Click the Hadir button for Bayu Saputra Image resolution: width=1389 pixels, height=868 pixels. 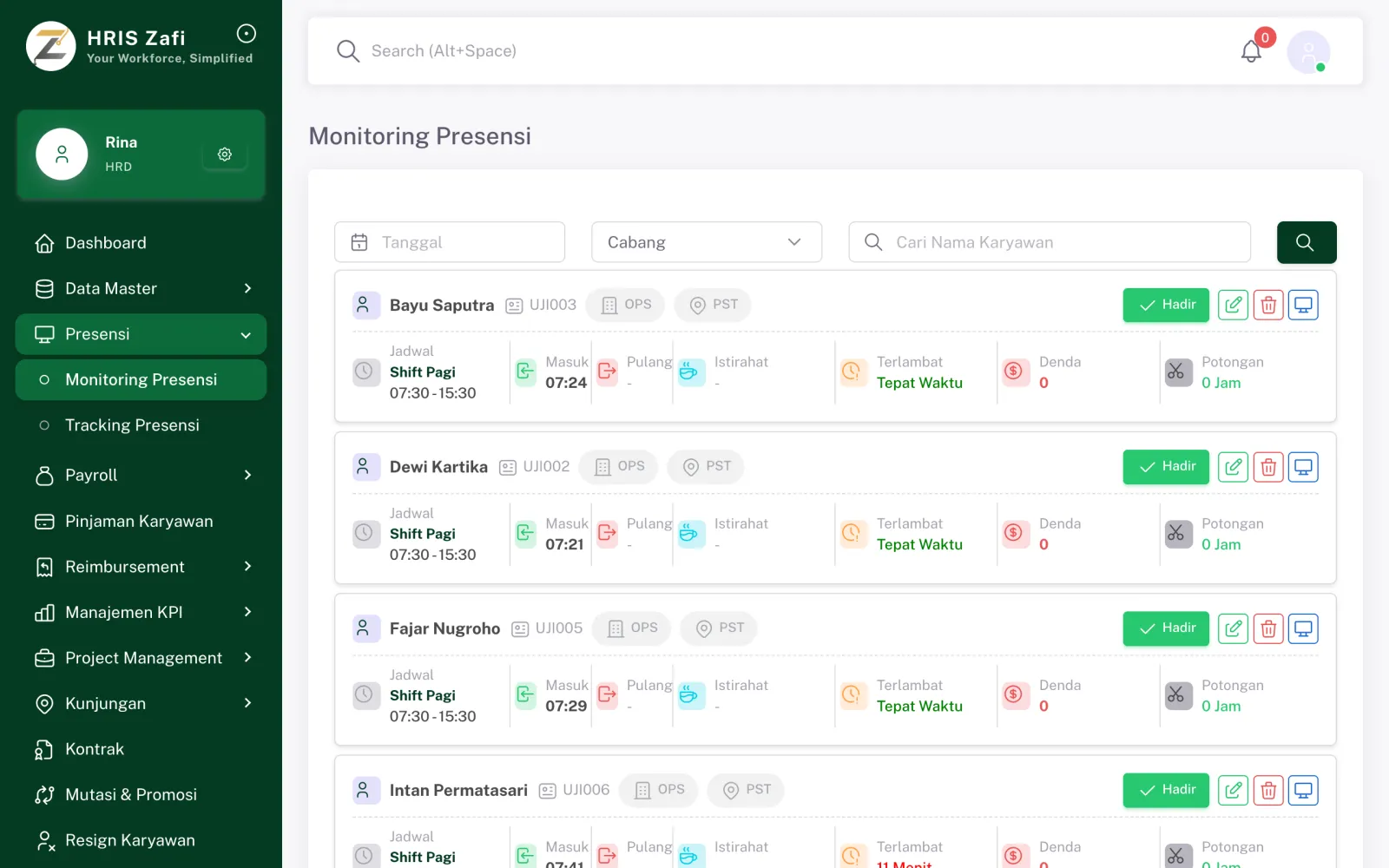click(1166, 305)
